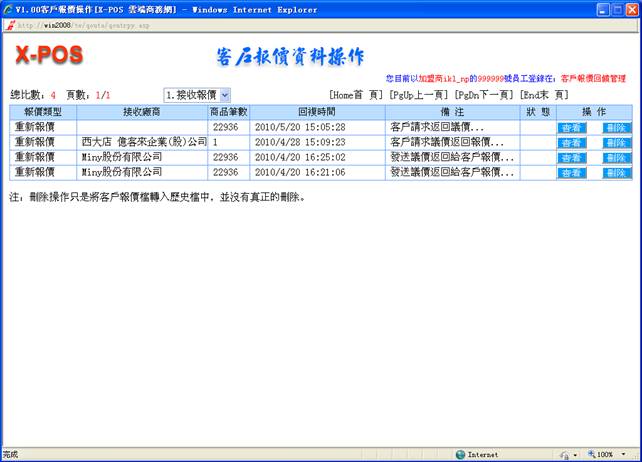Click 查看 for the 2010/4/20 16:21:06 row

(x=572, y=173)
